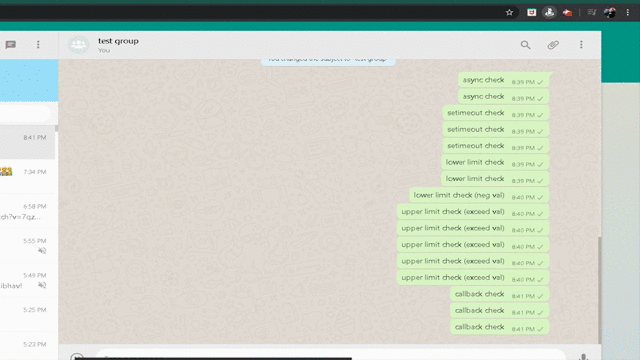Select the chat from 5:55 PM
This screenshot has width=640, height=360.
tap(27, 245)
